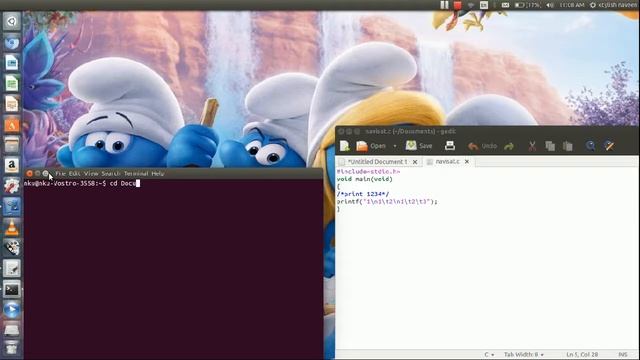Click the printf line in gedit editor
Viewport: 640px width, 360px height.
(387, 201)
